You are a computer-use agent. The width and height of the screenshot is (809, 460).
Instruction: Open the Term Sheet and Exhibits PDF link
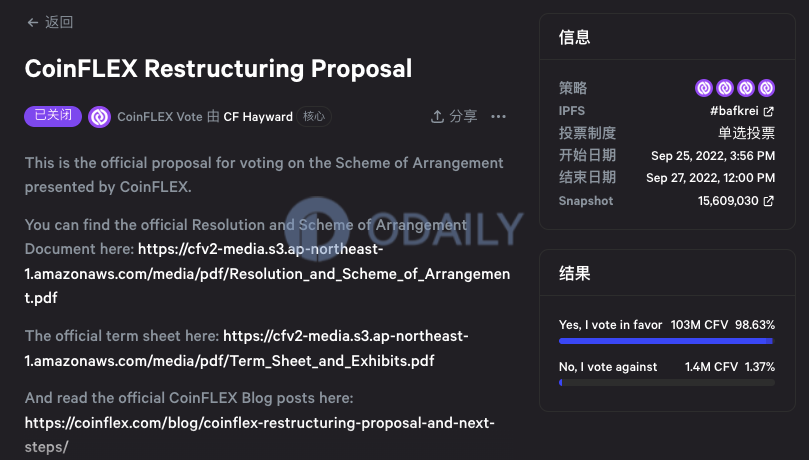pyautogui.click(x=247, y=348)
